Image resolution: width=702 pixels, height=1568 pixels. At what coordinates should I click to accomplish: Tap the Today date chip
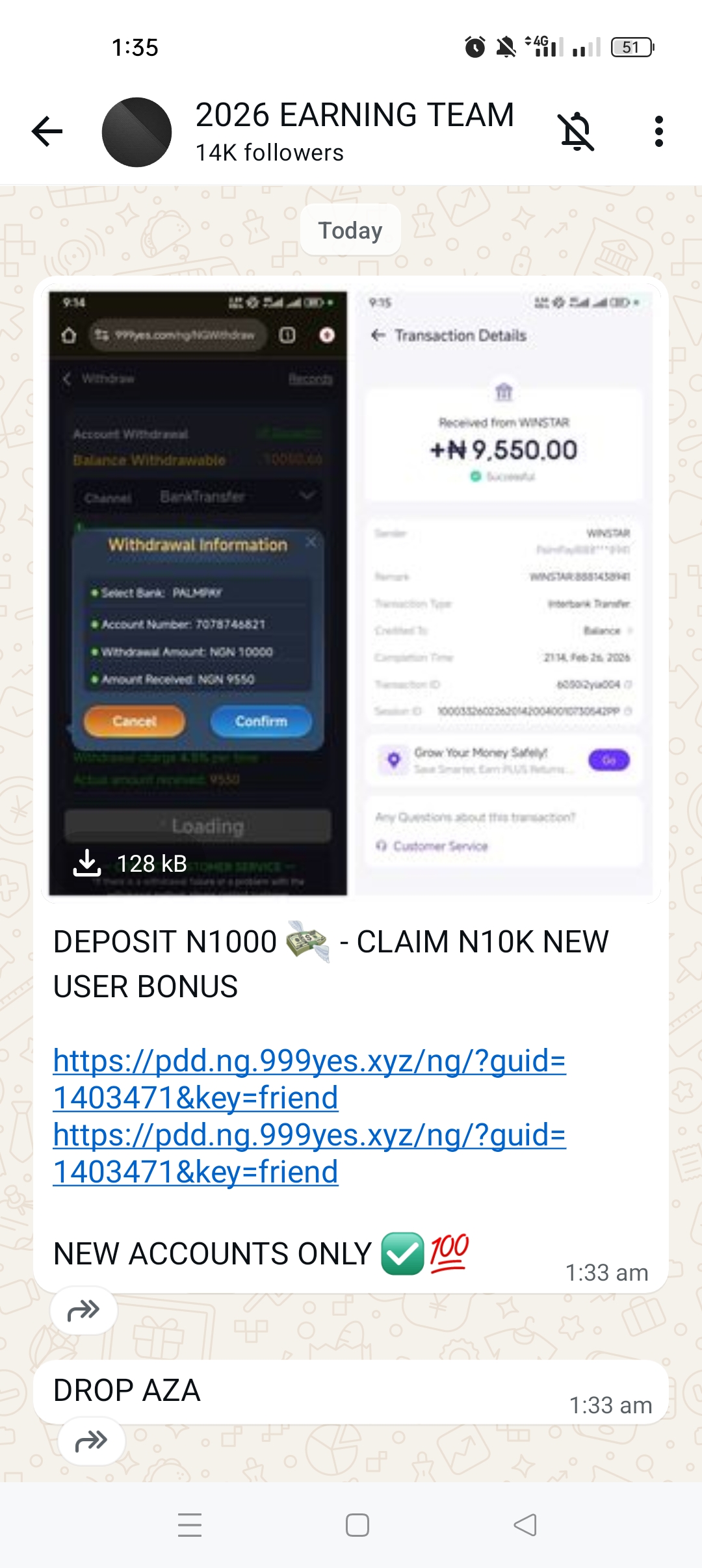(350, 230)
